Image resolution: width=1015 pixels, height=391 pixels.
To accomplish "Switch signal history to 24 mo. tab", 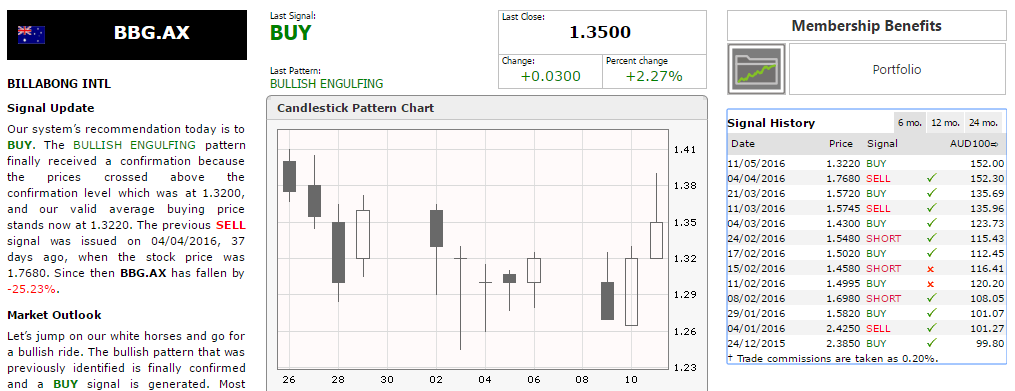I will tap(983, 122).
